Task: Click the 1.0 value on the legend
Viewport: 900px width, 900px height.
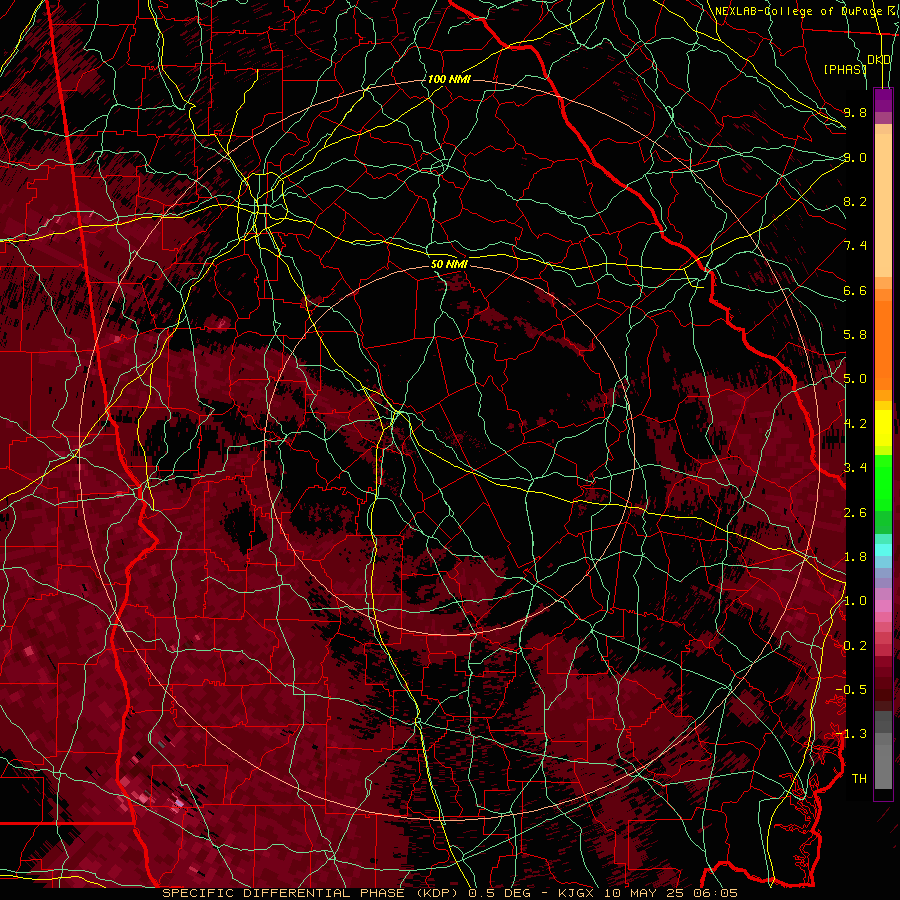Action: (x=855, y=601)
